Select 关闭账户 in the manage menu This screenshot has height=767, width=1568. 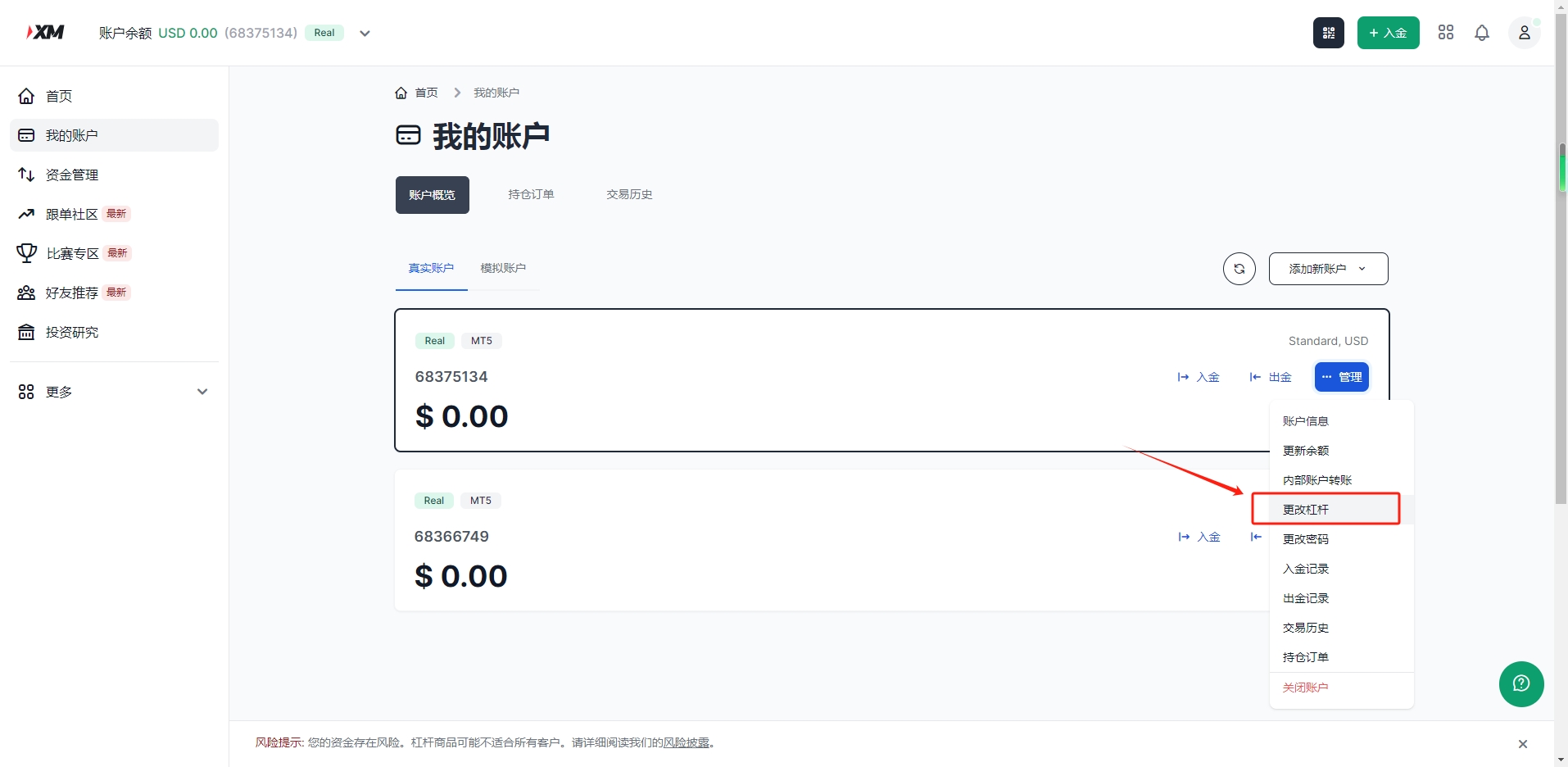coord(1342,688)
